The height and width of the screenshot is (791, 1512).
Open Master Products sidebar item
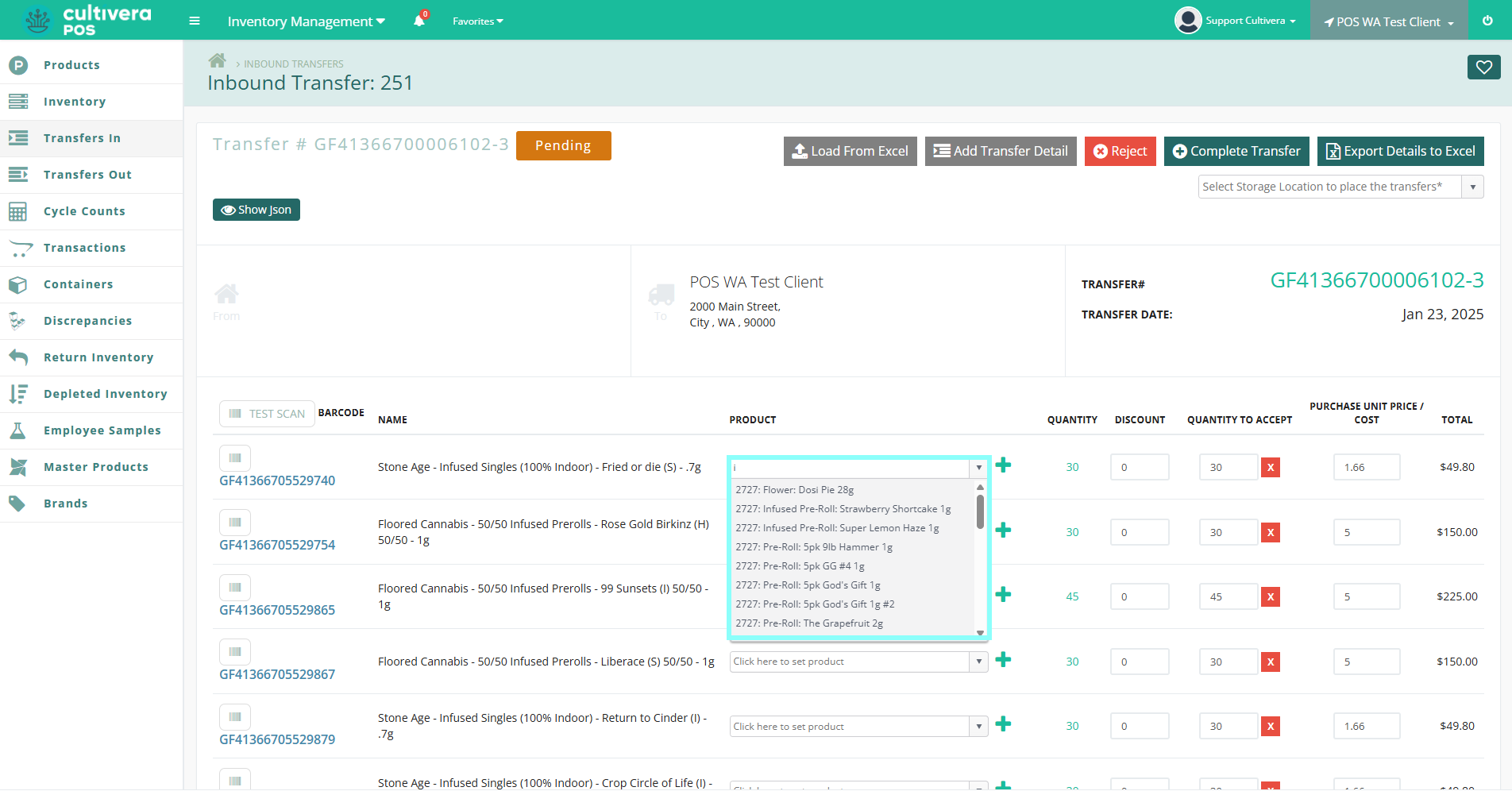pos(91,467)
